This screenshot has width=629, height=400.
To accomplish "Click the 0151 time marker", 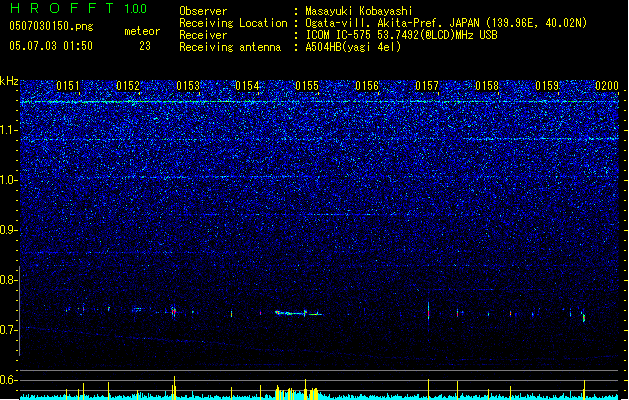I will point(68,86).
